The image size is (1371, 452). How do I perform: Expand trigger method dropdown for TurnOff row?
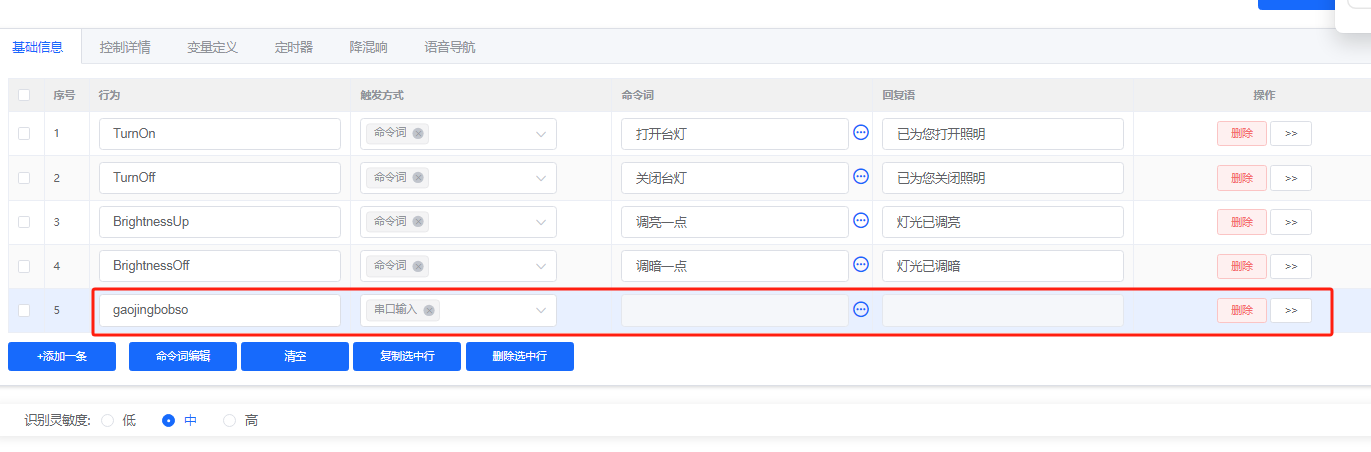pos(541,178)
